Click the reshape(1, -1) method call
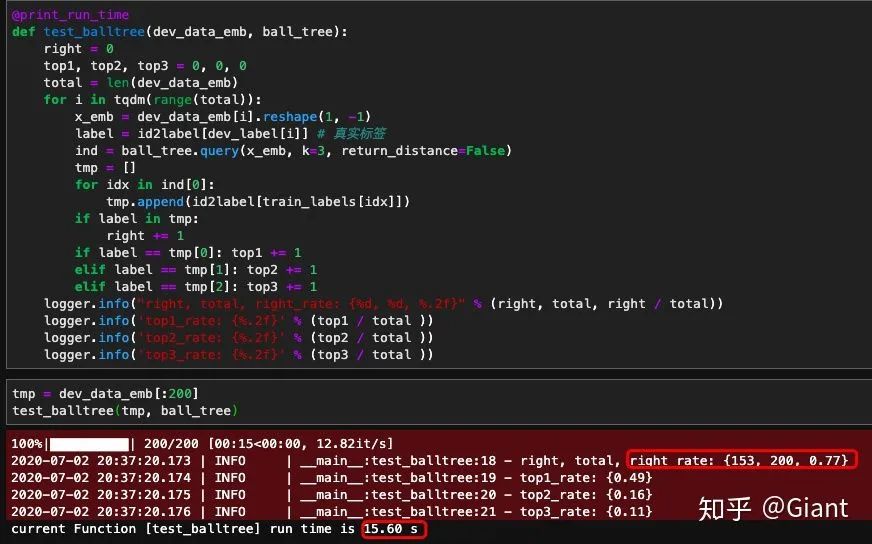The image size is (872, 544). 317,117
